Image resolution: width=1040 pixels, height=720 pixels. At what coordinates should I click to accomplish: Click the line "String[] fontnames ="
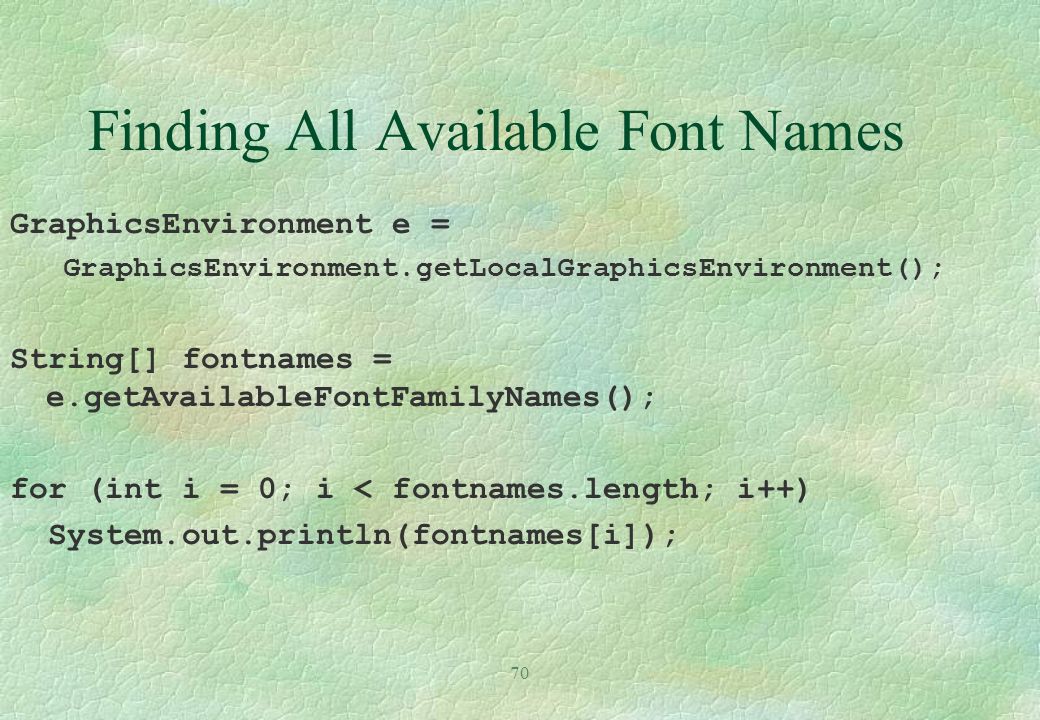(202, 360)
